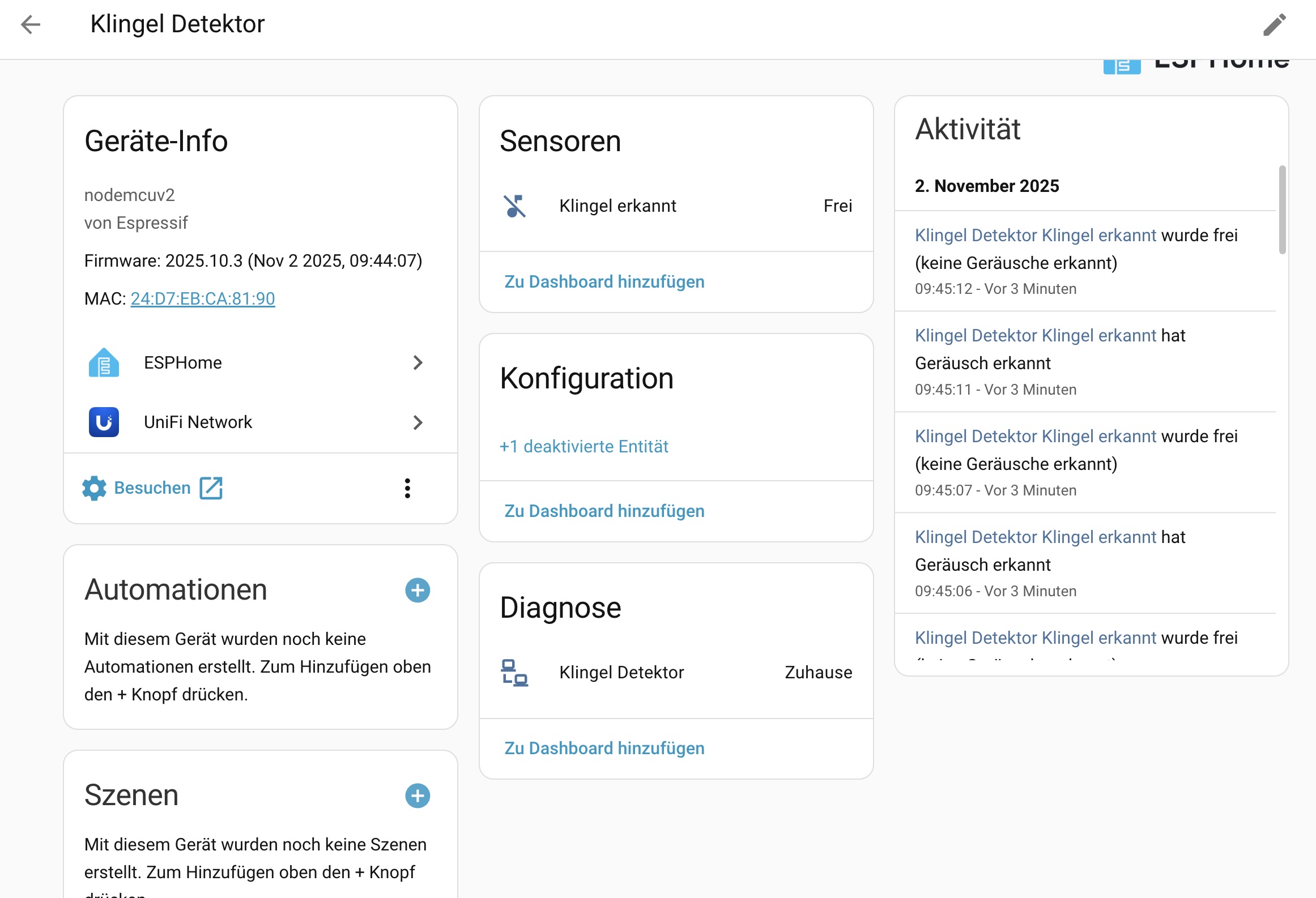This screenshot has height=898, width=1316.
Task: Expand the UniFi Network chevron
Action: pos(418,422)
